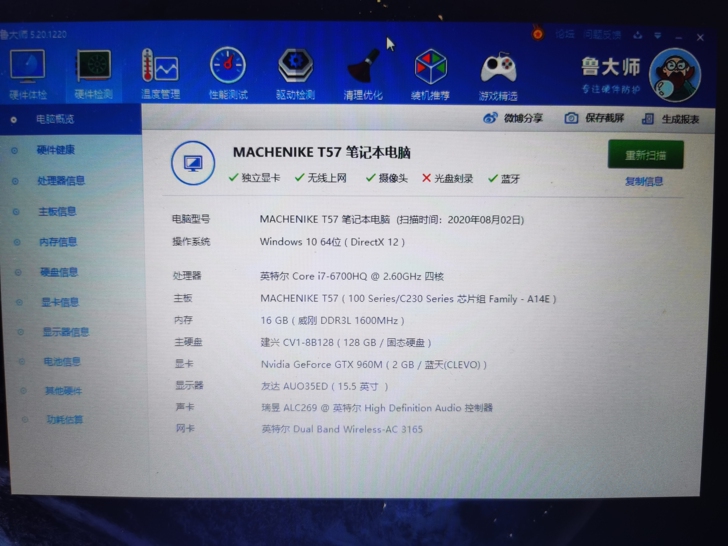Open the 论坛 forum link
Screen dimensions: 728x546
[x=565, y=34]
